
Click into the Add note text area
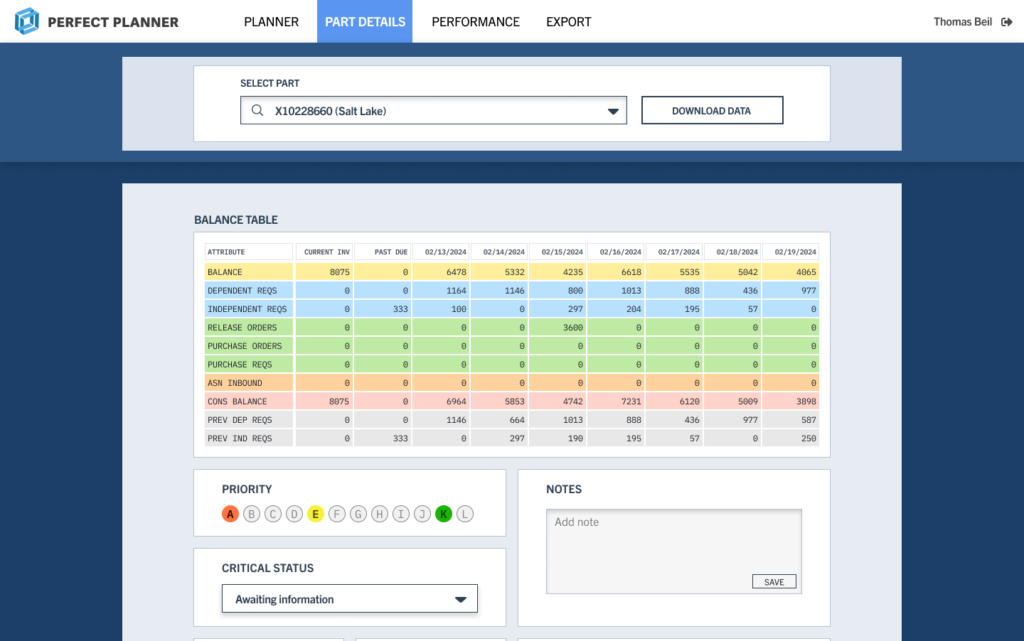click(x=673, y=545)
